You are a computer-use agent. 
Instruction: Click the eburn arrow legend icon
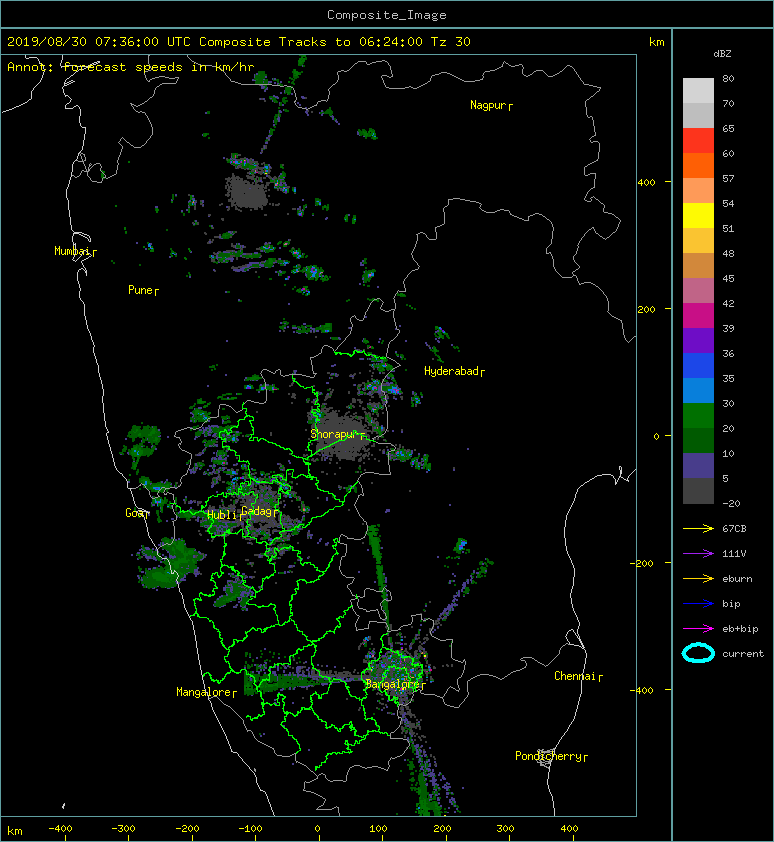pyautogui.click(x=698, y=579)
